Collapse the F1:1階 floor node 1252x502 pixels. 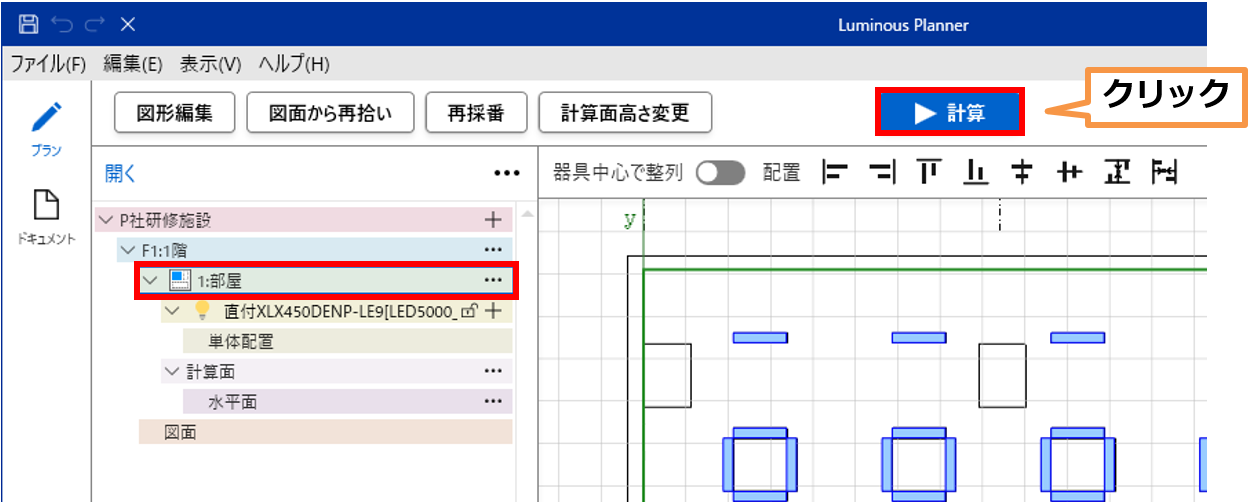(127, 250)
